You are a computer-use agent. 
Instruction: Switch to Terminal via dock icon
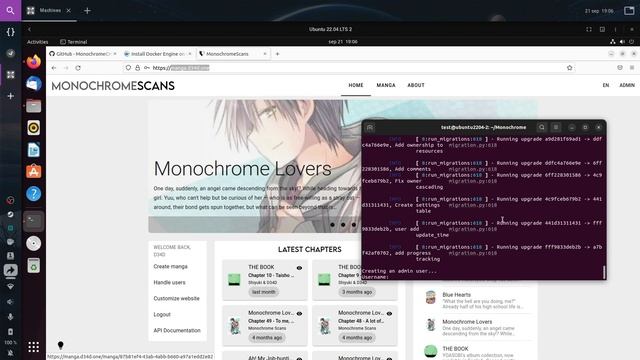coord(33,221)
